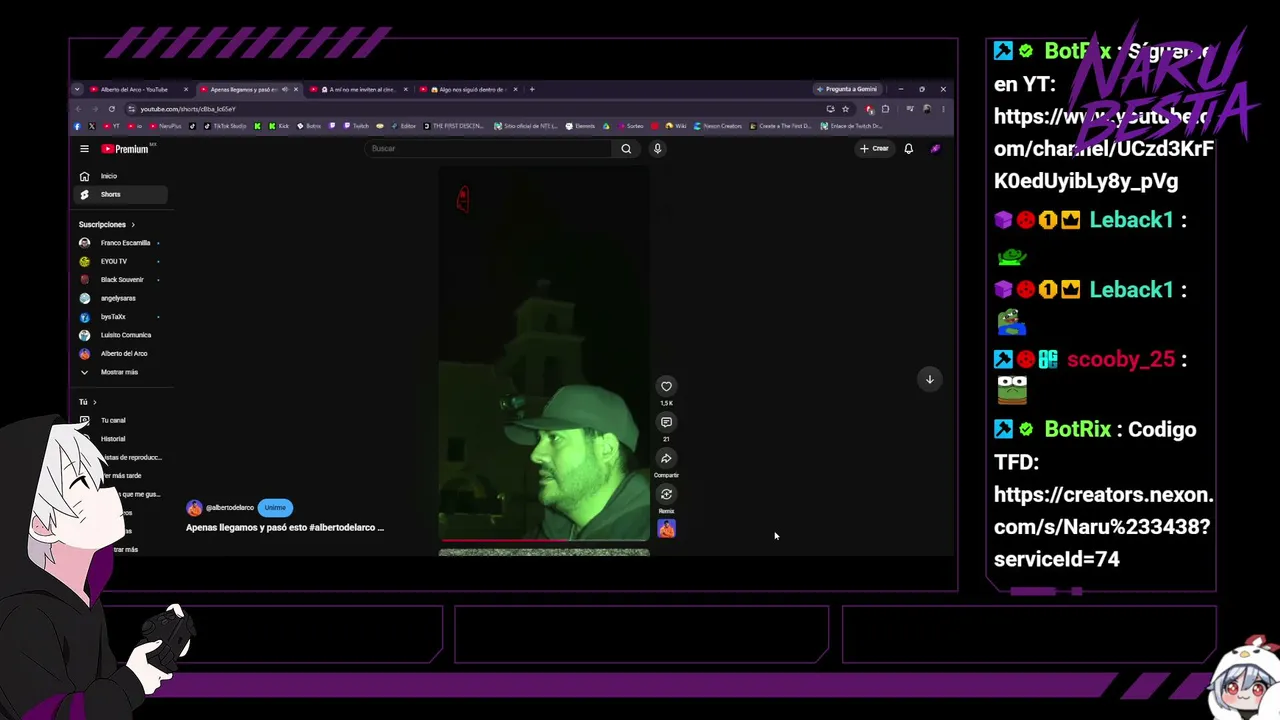Remix this Short

coord(666,494)
